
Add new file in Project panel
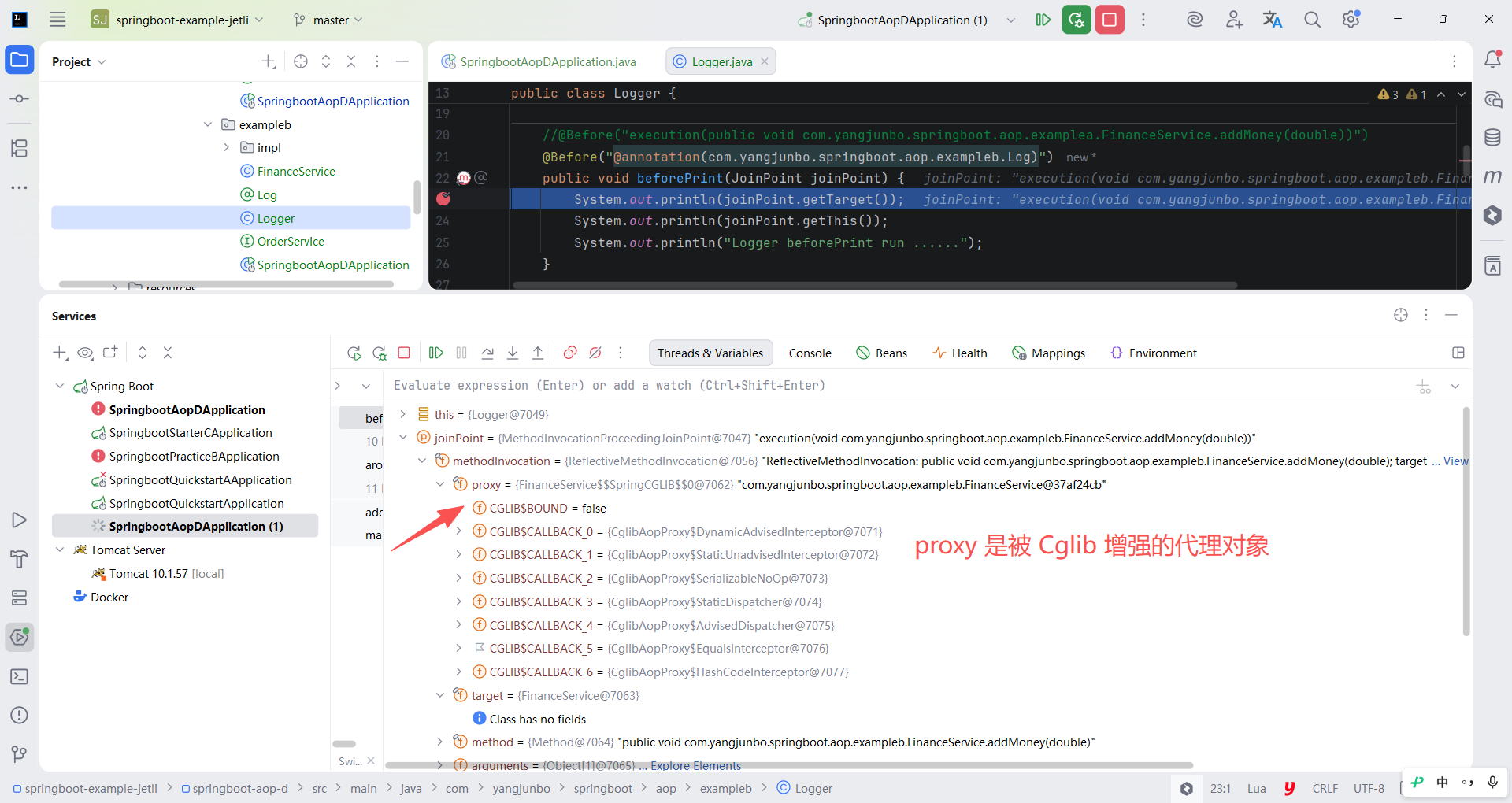[269, 61]
